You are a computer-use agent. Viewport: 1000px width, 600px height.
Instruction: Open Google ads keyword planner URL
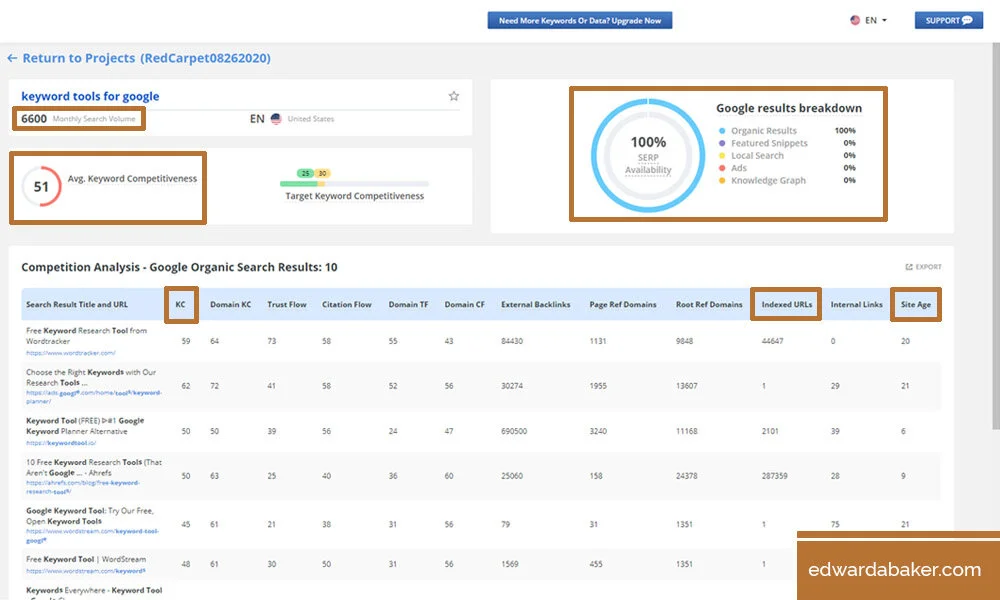(94, 397)
